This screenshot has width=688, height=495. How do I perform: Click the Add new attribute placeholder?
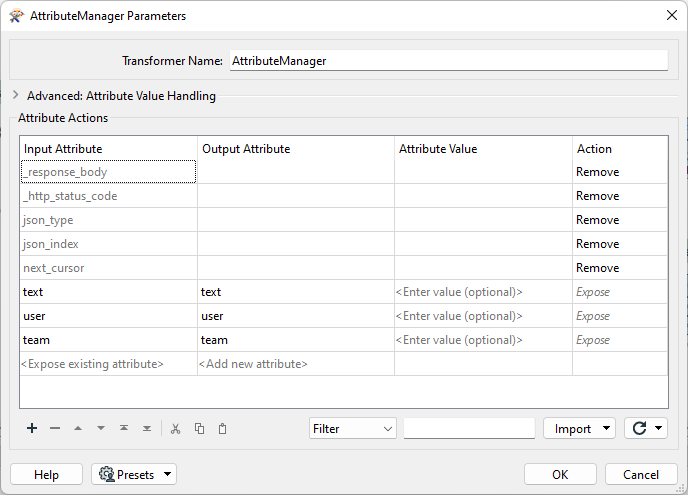click(296, 364)
